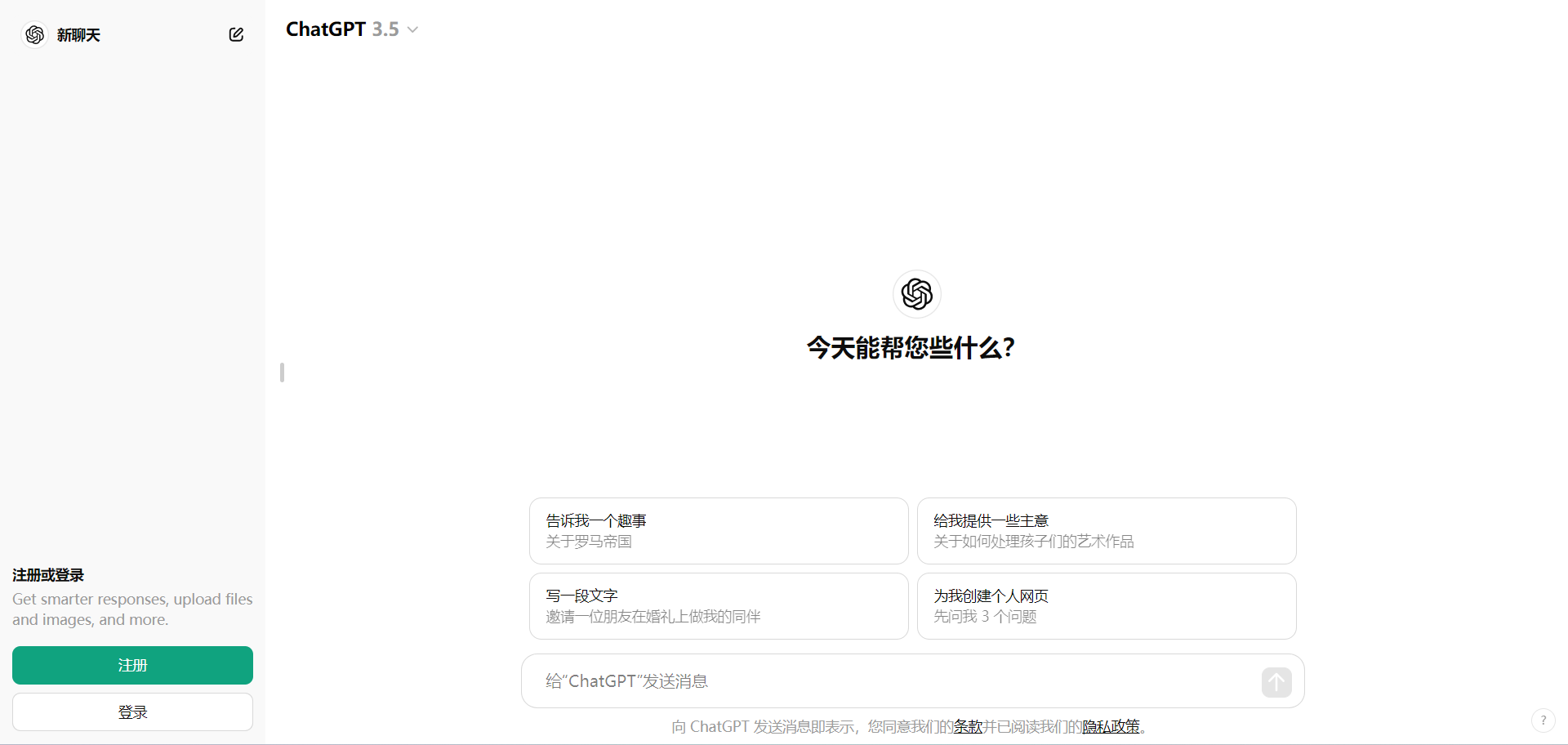
Task: Click the 注册或登录 sidebar heading
Action: [48, 575]
